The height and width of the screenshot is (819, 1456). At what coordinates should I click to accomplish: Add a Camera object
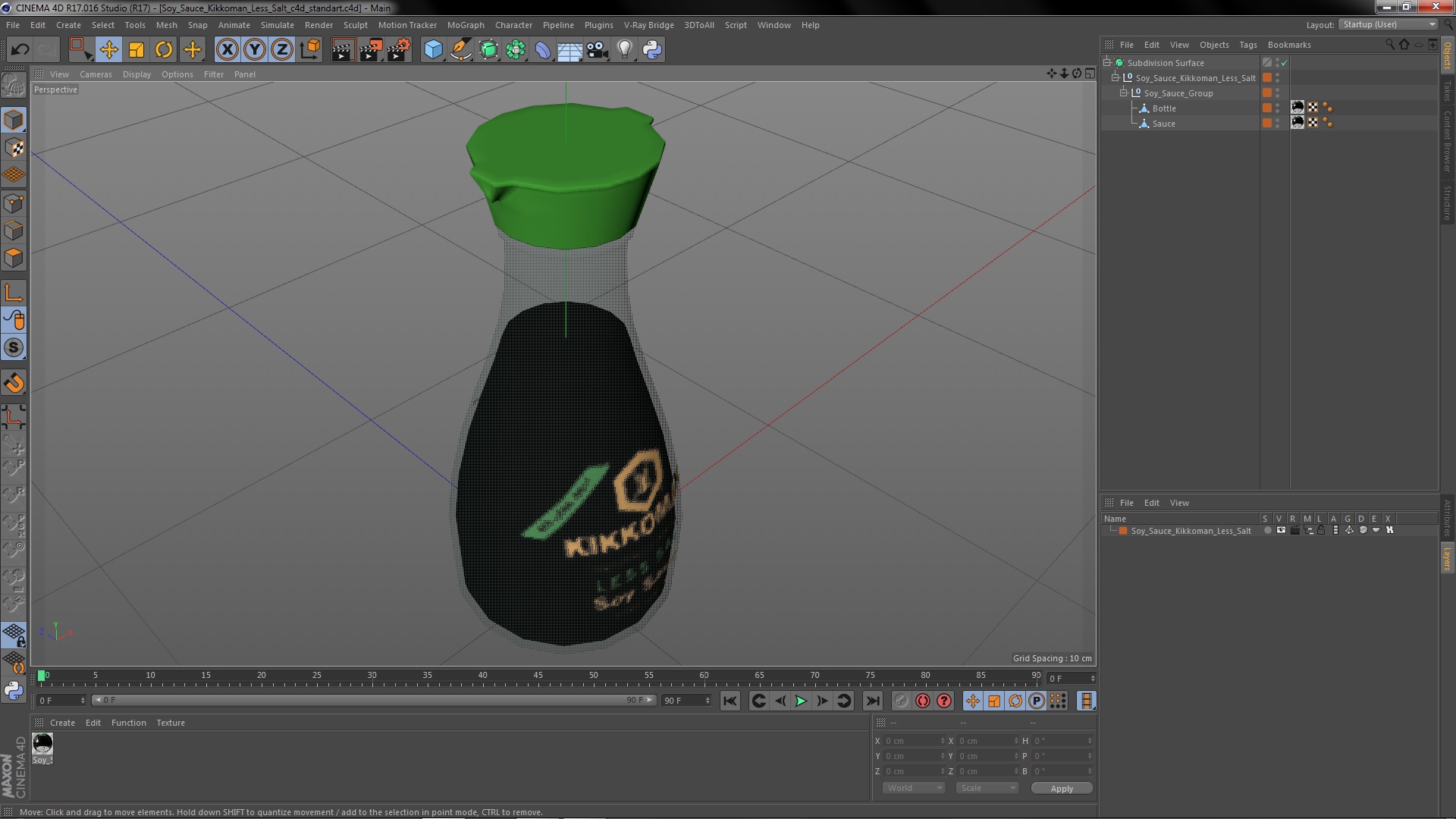[x=598, y=50]
